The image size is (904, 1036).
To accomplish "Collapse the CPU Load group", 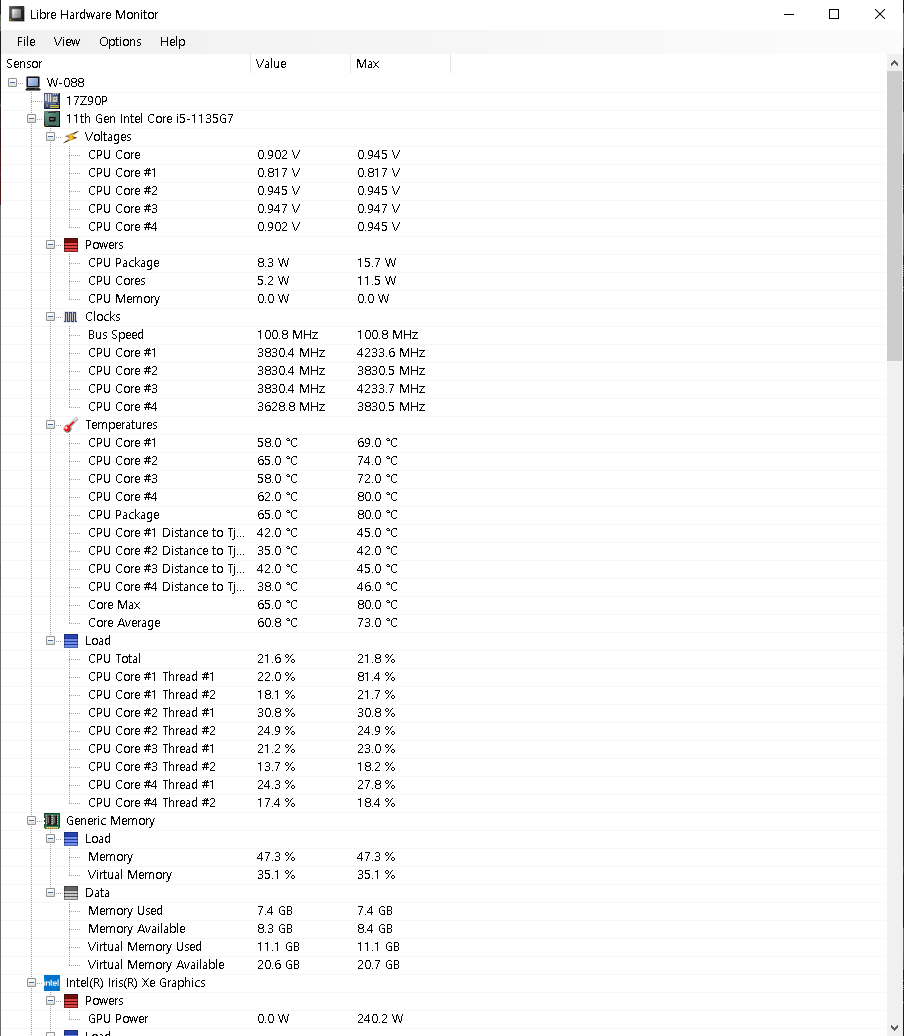I will [x=50, y=641].
